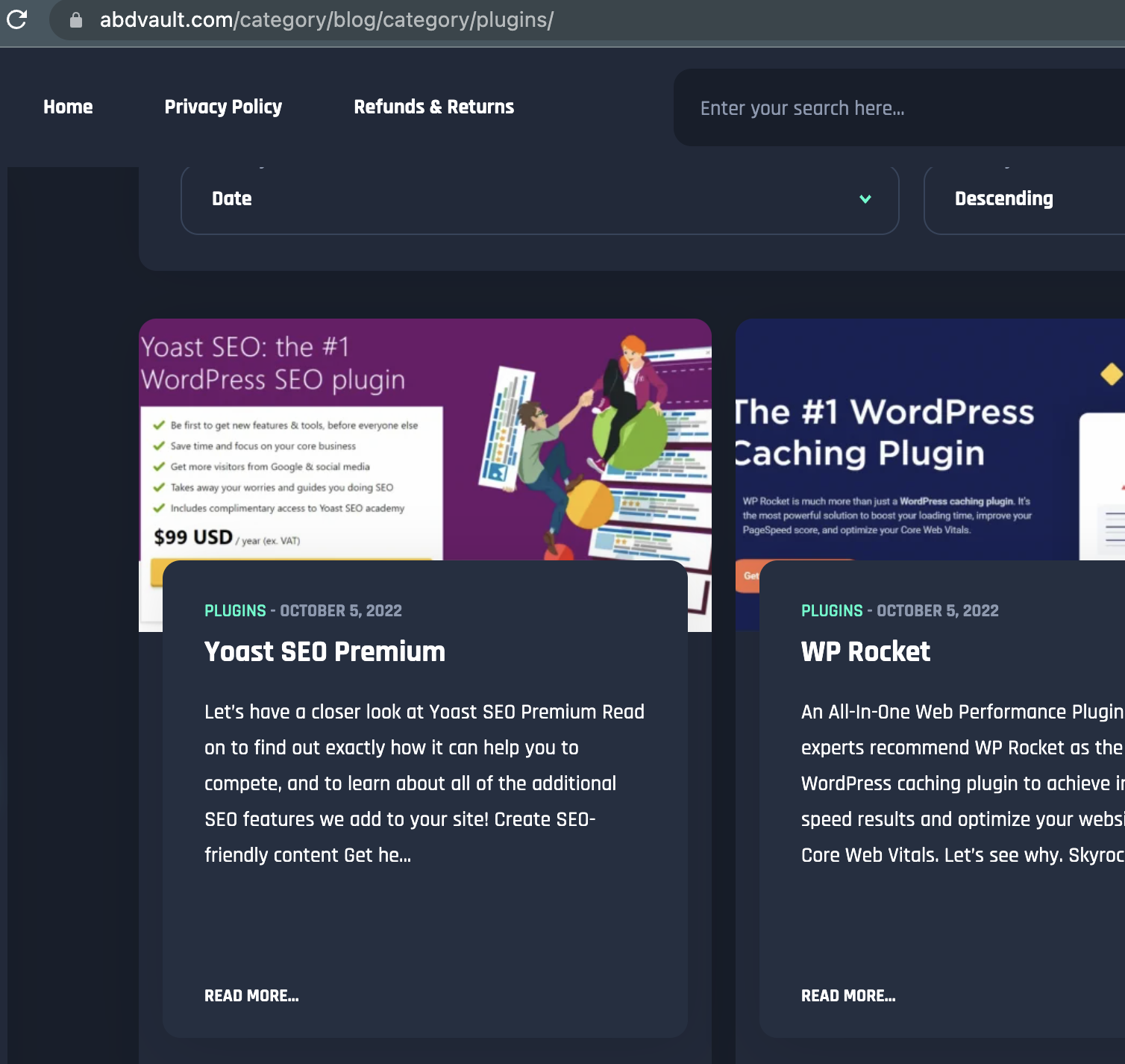Click READ MORE on WP Rocket card
Image resolution: width=1125 pixels, height=1064 pixels.
848,995
